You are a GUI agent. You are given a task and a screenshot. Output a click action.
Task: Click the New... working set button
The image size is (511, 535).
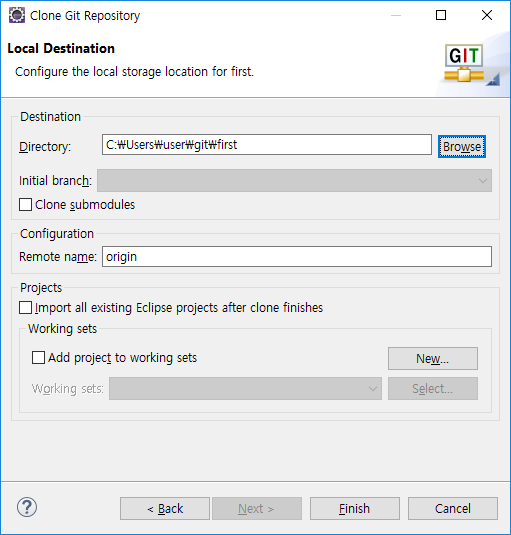coord(433,359)
